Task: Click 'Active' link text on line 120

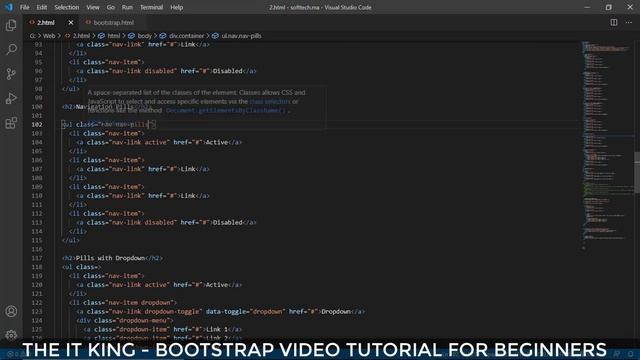Action: pos(217,285)
